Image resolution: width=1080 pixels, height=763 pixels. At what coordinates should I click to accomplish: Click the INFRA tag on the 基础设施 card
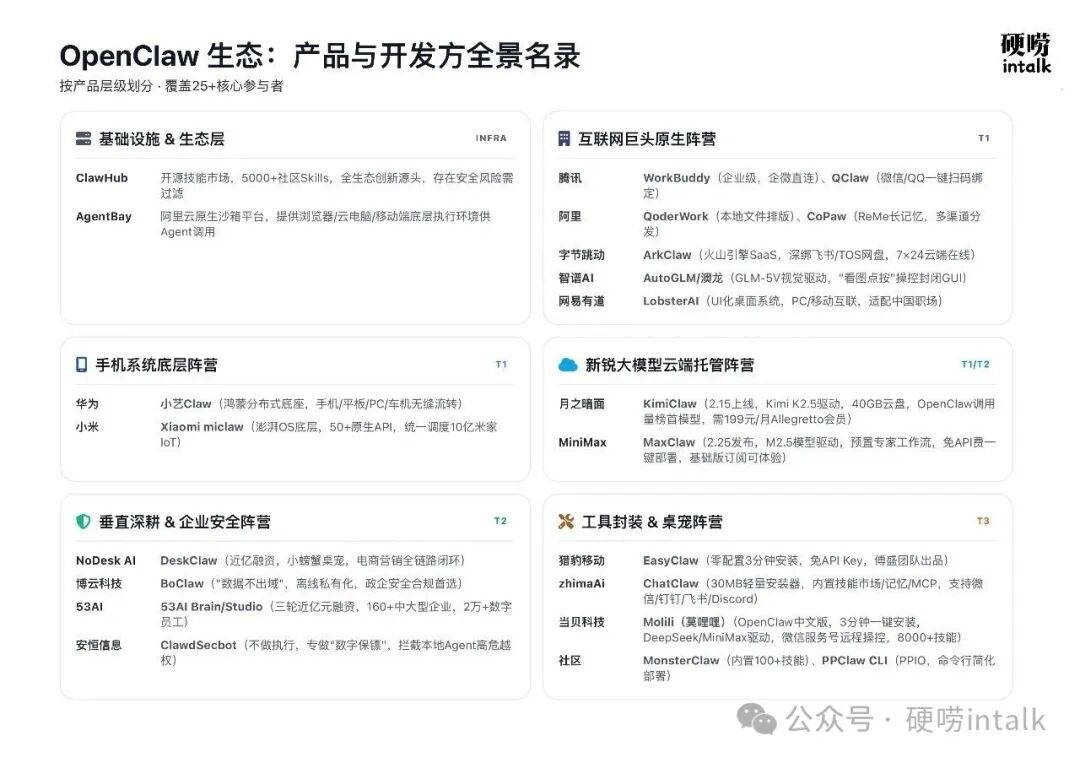[491, 138]
